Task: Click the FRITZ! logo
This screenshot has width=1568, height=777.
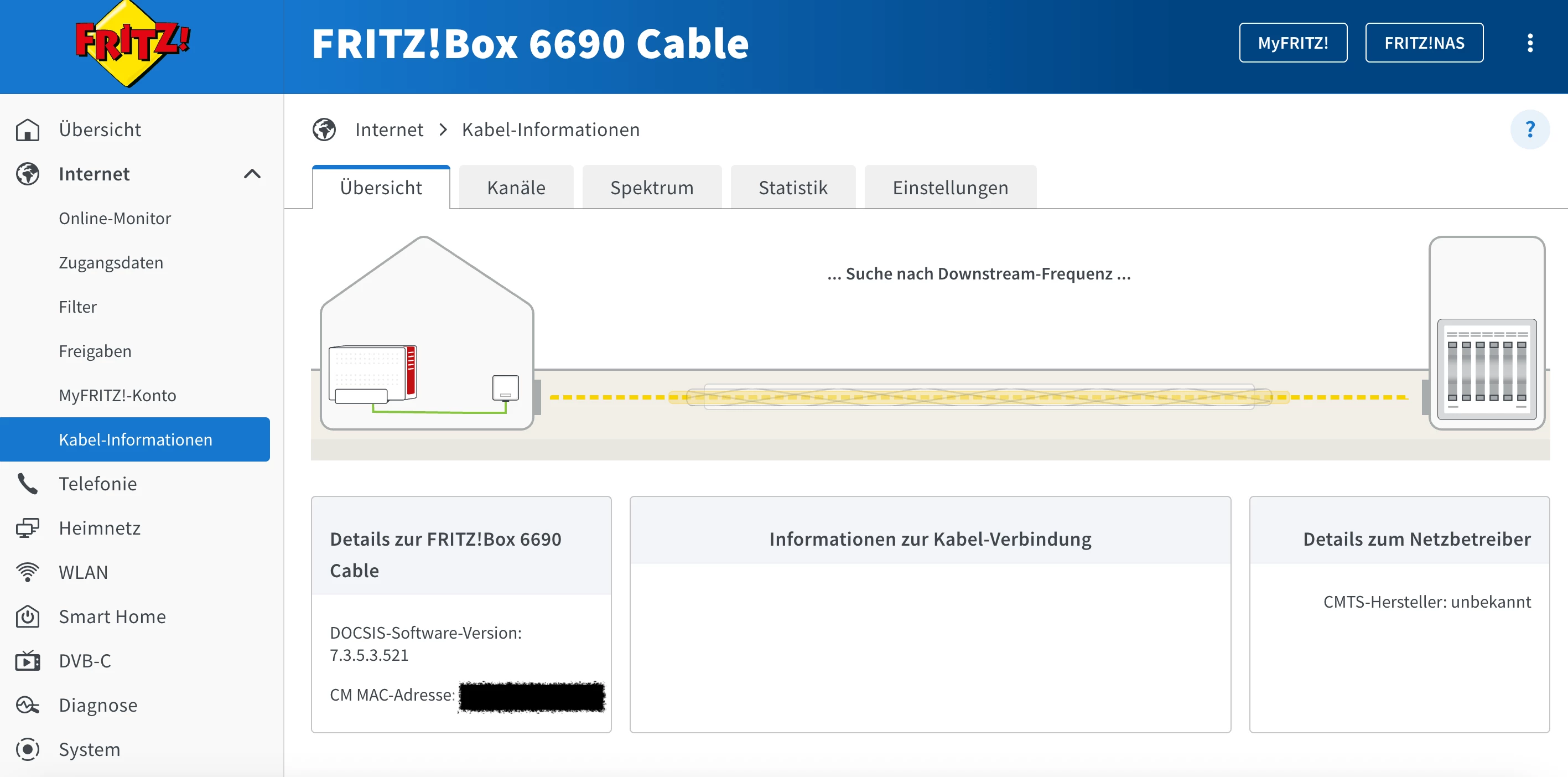Action: click(132, 44)
